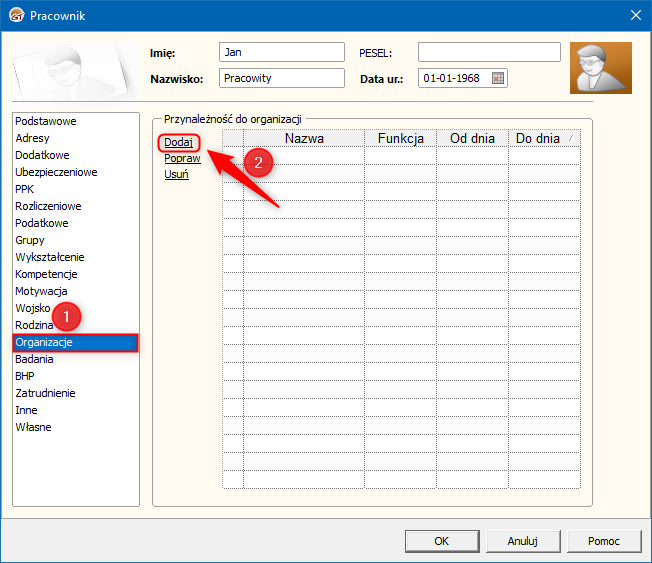The image size is (652, 563).
Task: Confirm with the OK button
Action: click(442, 541)
